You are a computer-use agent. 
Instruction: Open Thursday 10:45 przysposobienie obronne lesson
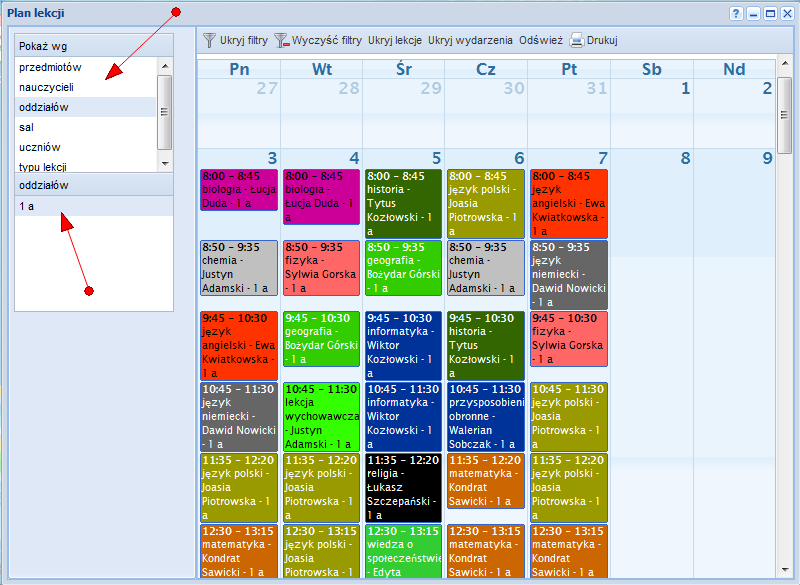click(x=486, y=417)
